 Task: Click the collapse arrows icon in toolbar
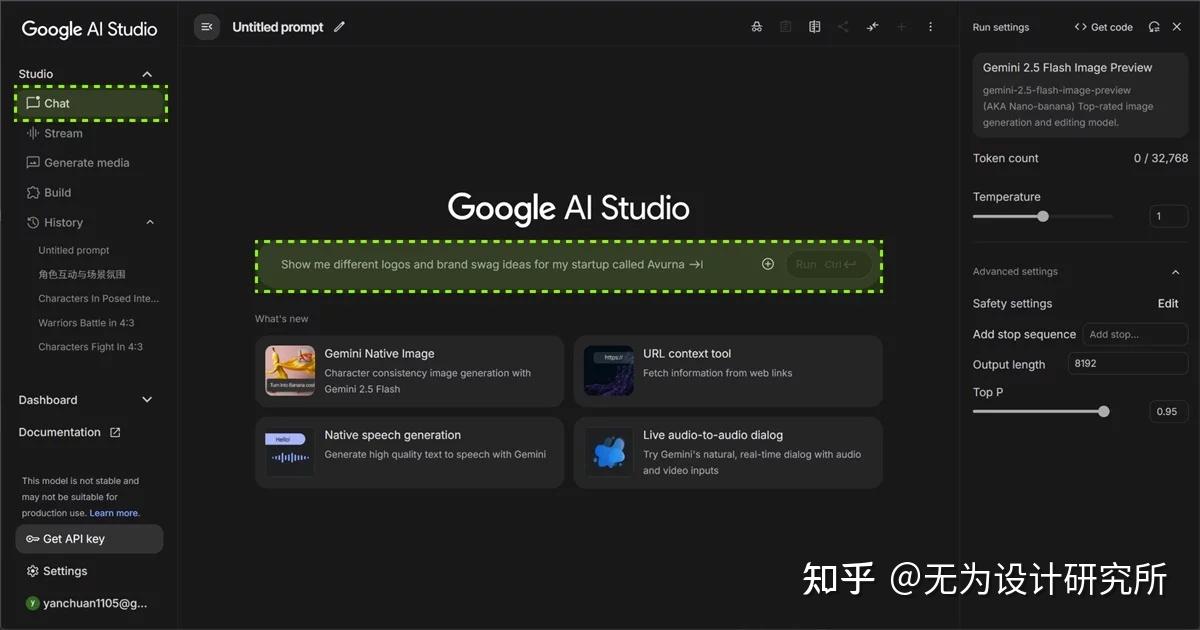(x=873, y=27)
